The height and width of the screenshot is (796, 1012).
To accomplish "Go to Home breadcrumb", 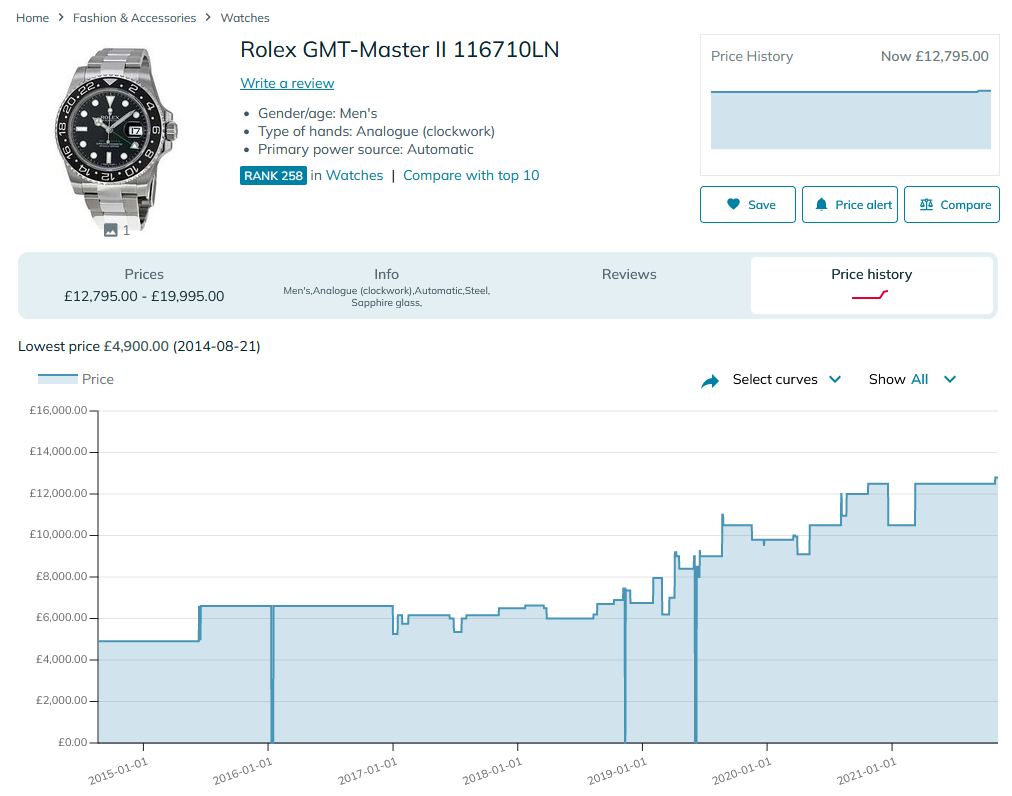I will [32, 18].
